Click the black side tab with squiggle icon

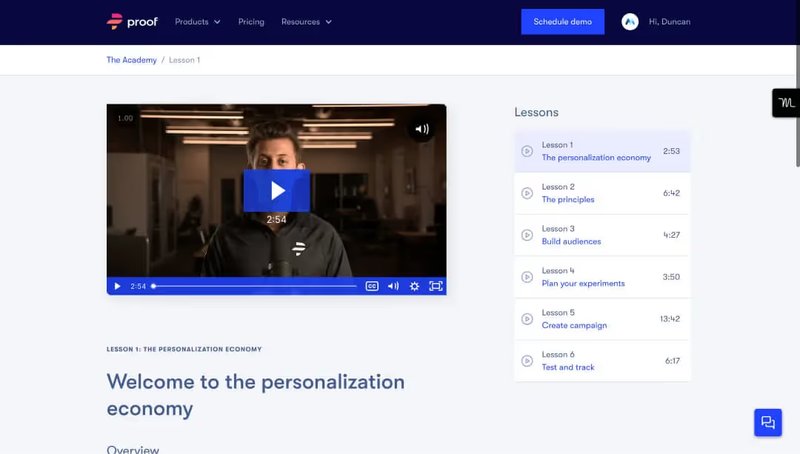786,103
